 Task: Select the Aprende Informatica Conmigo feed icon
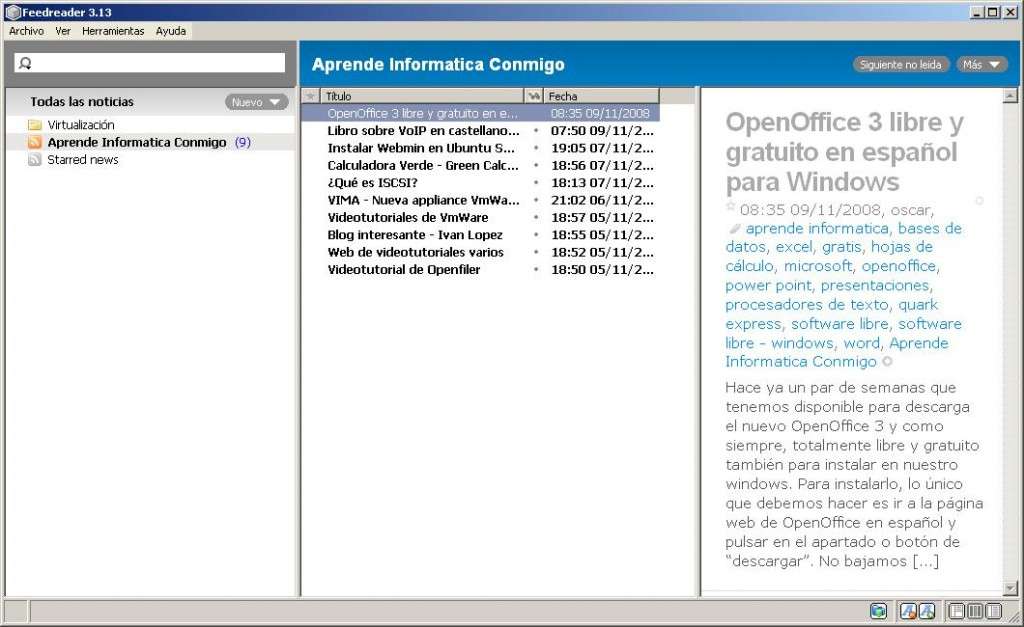pos(34,142)
